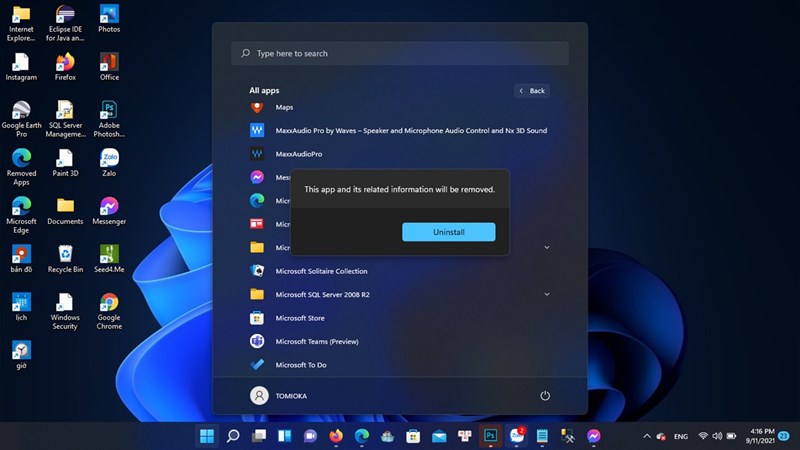The width and height of the screenshot is (800, 450).
Task: Open Microsoft To Do app
Action: pyautogui.click(x=300, y=365)
